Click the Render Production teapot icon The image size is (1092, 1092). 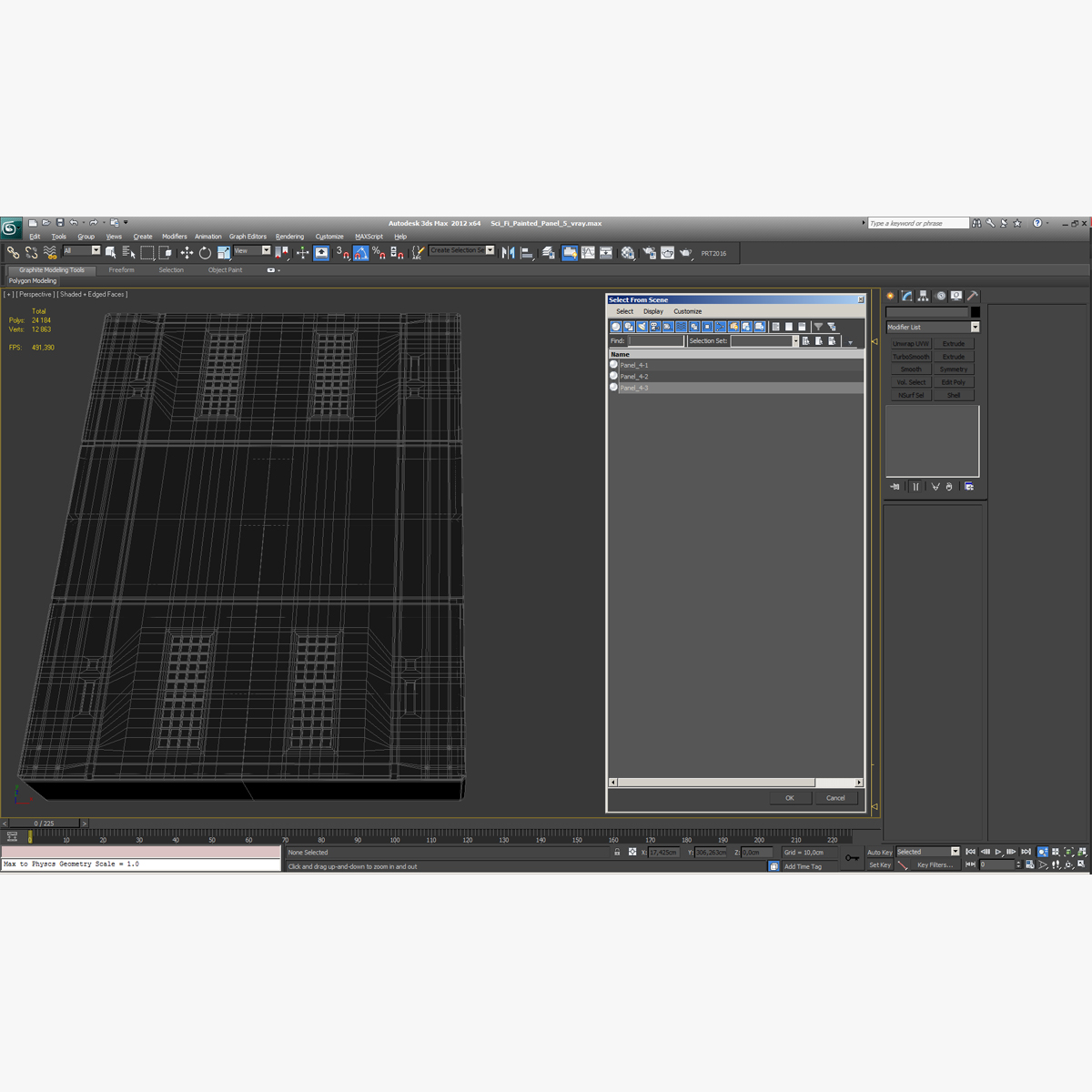pos(686,253)
